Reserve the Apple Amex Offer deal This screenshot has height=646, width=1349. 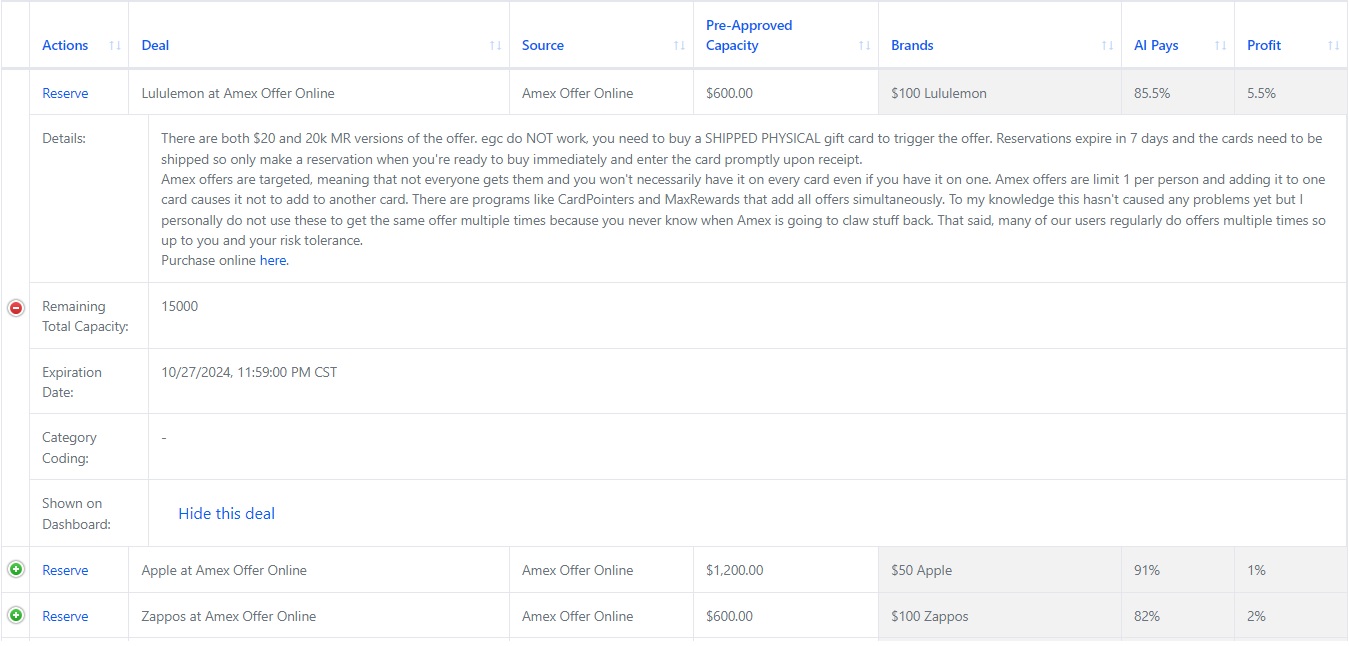point(65,569)
